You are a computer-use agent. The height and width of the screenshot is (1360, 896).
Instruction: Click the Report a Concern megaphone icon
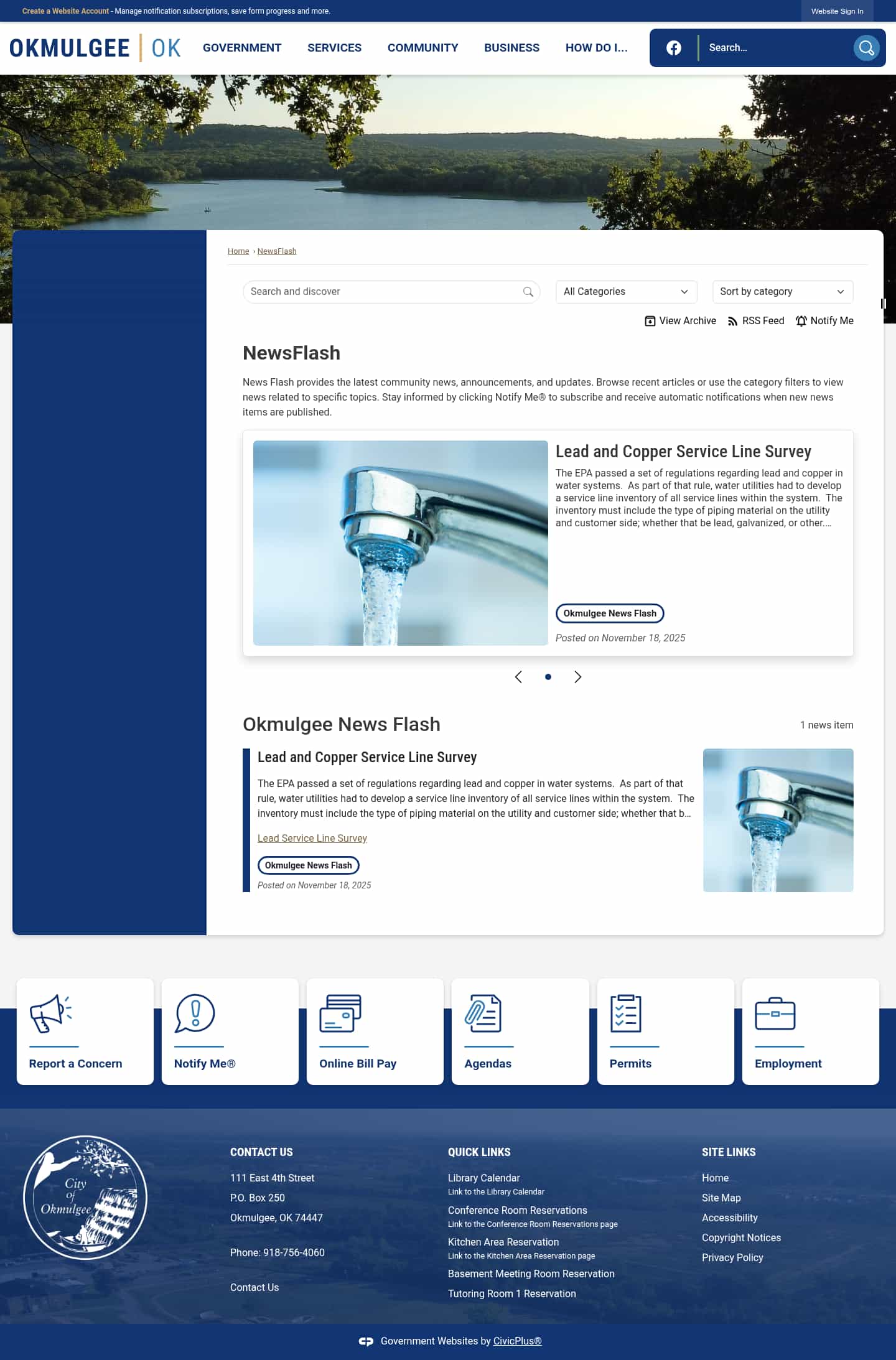point(51,1013)
